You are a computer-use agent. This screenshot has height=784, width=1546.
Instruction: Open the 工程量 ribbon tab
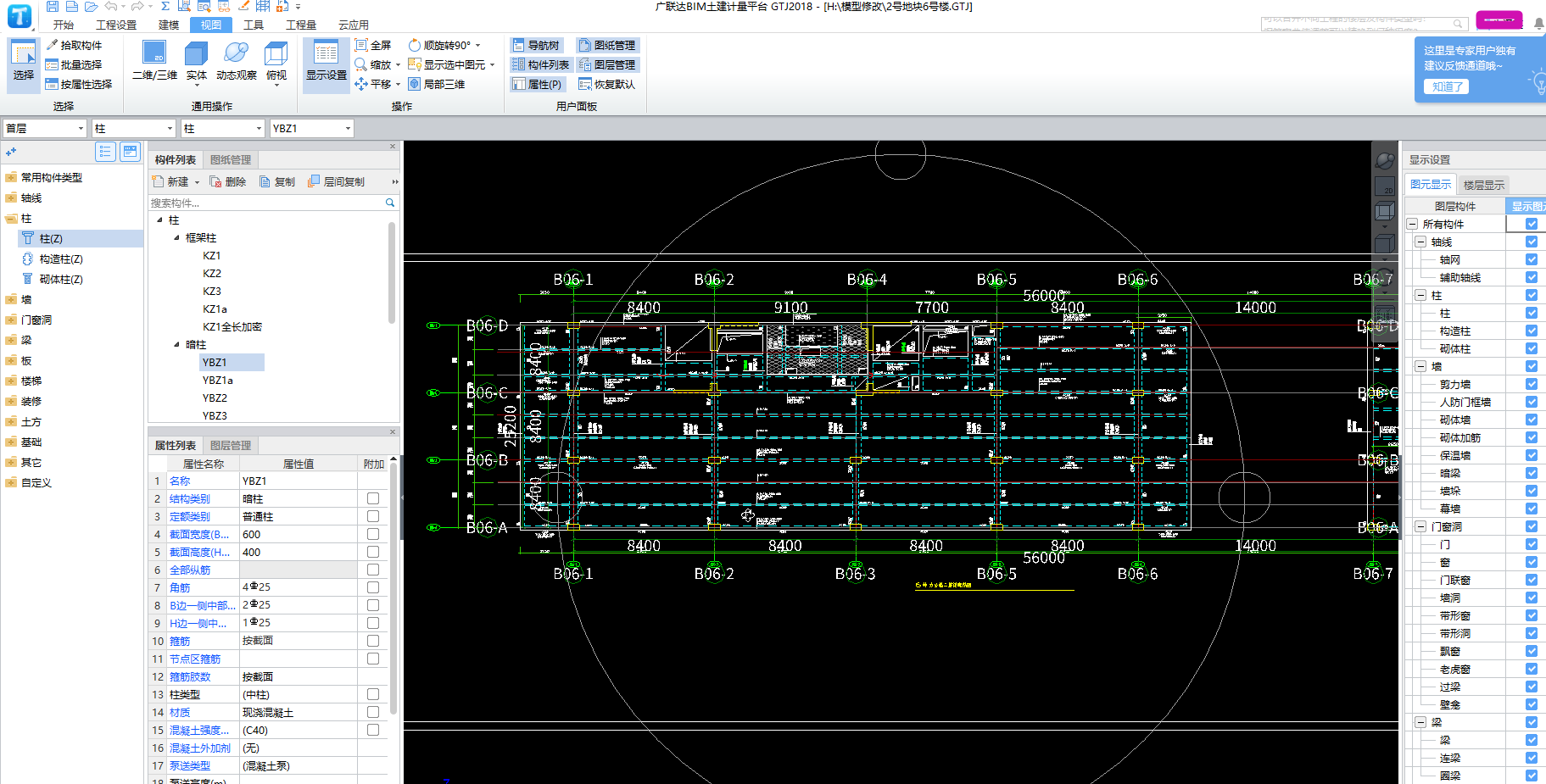pyautogui.click(x=301, y=25)
